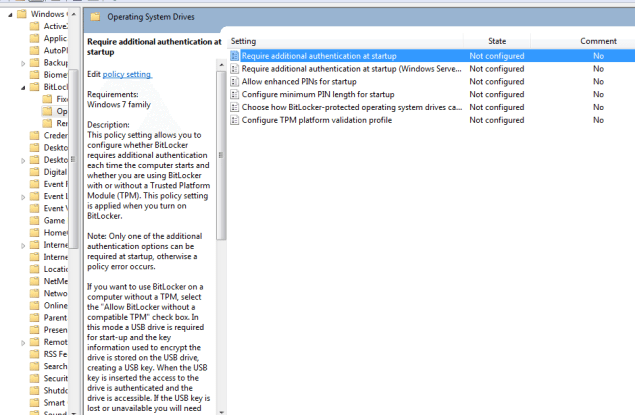Click the BitLocker folder icon in tree
This screenshot has height=415, width=635.
(x=35, y=87)
